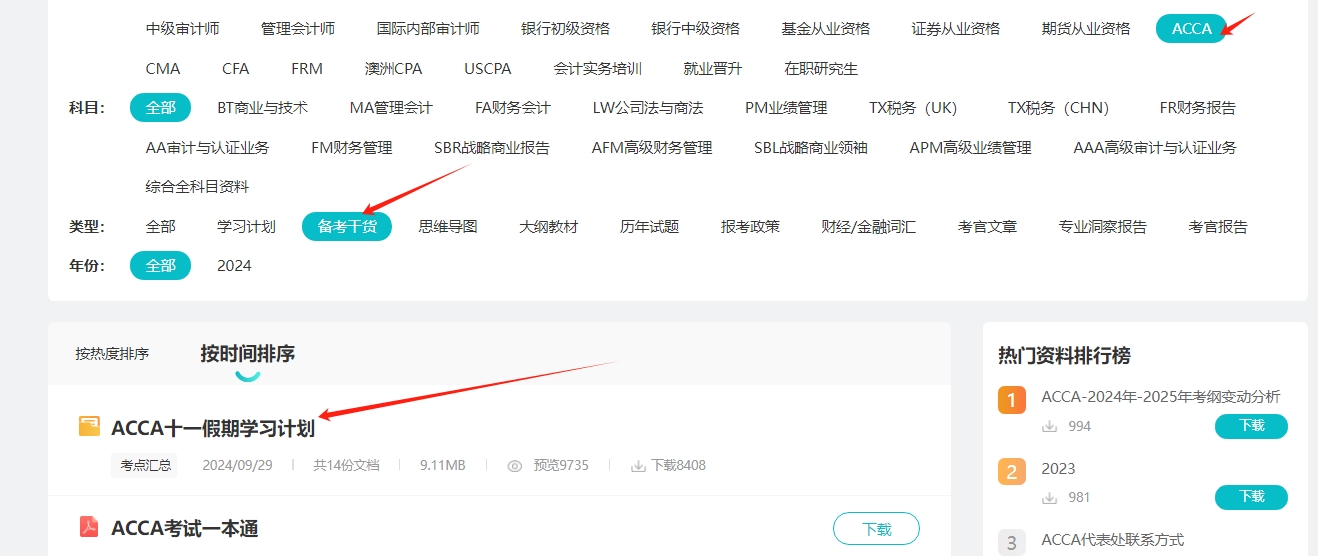Sort results by 按时间排序
Image resolution: width=1318 pixels, height=556 pixels.
[247, 354]
